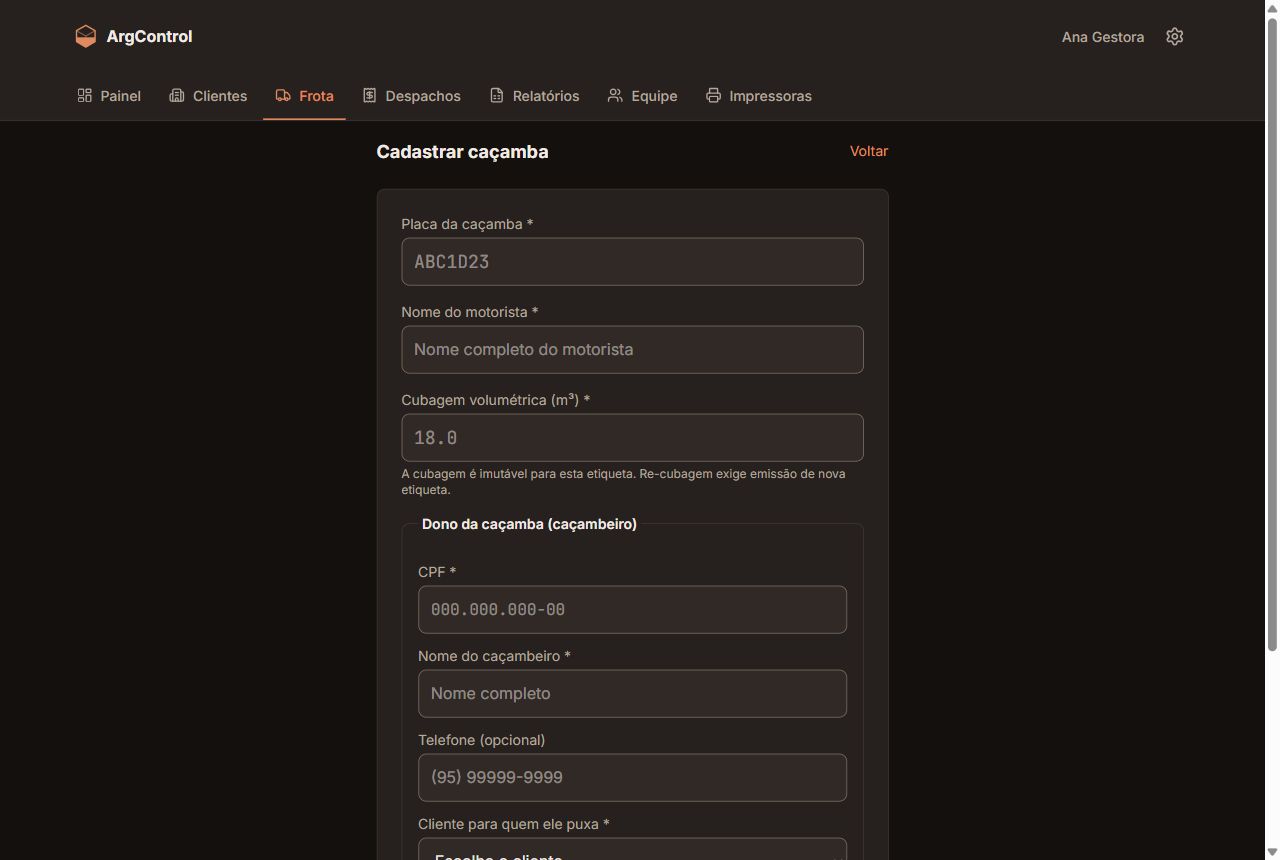The height and width of the screenshot is (860, 1280).
Task: Expand the client selection dropdown
Action: pos(632,849)
